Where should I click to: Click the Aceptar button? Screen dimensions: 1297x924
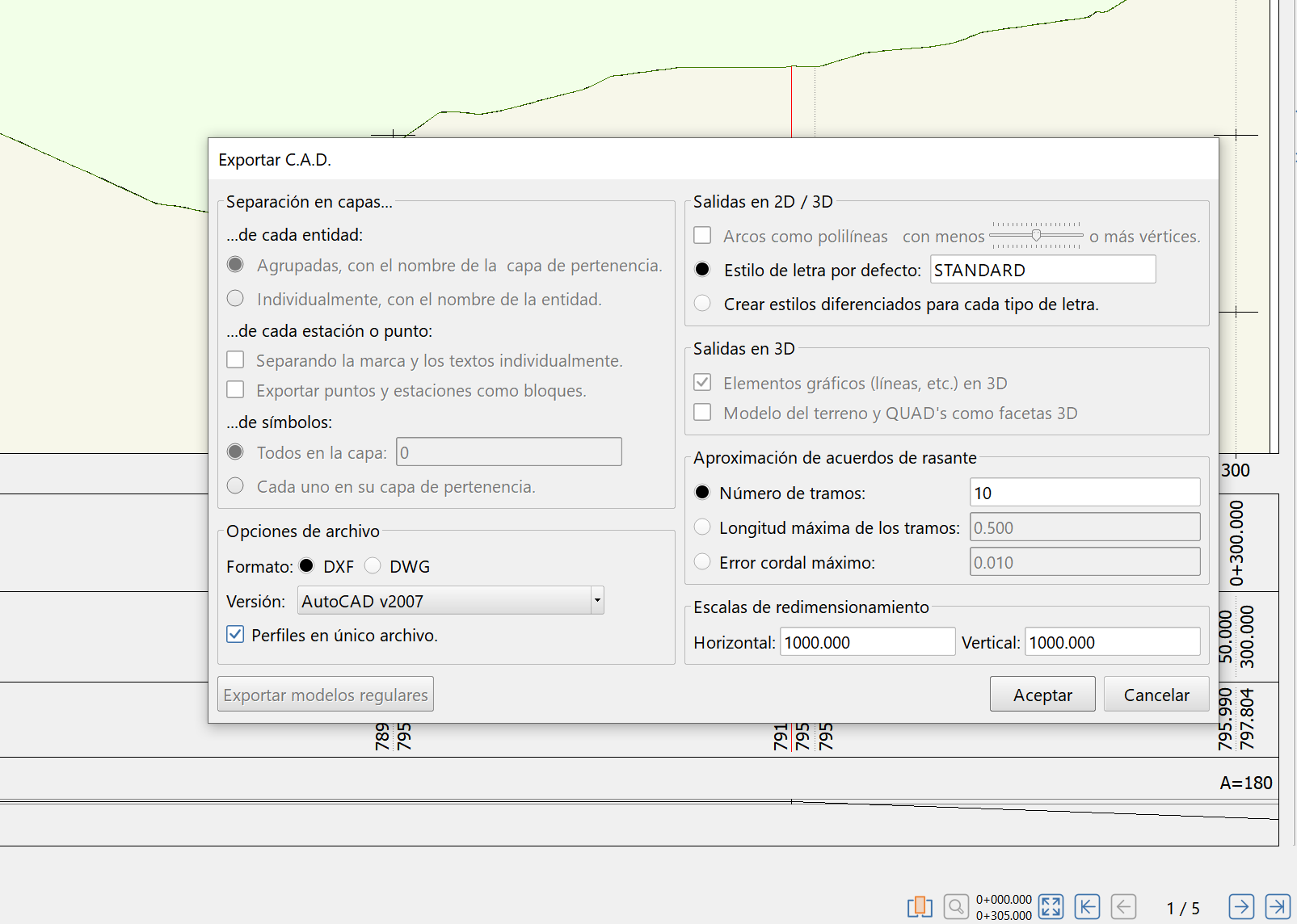[x=1042, y=694]
